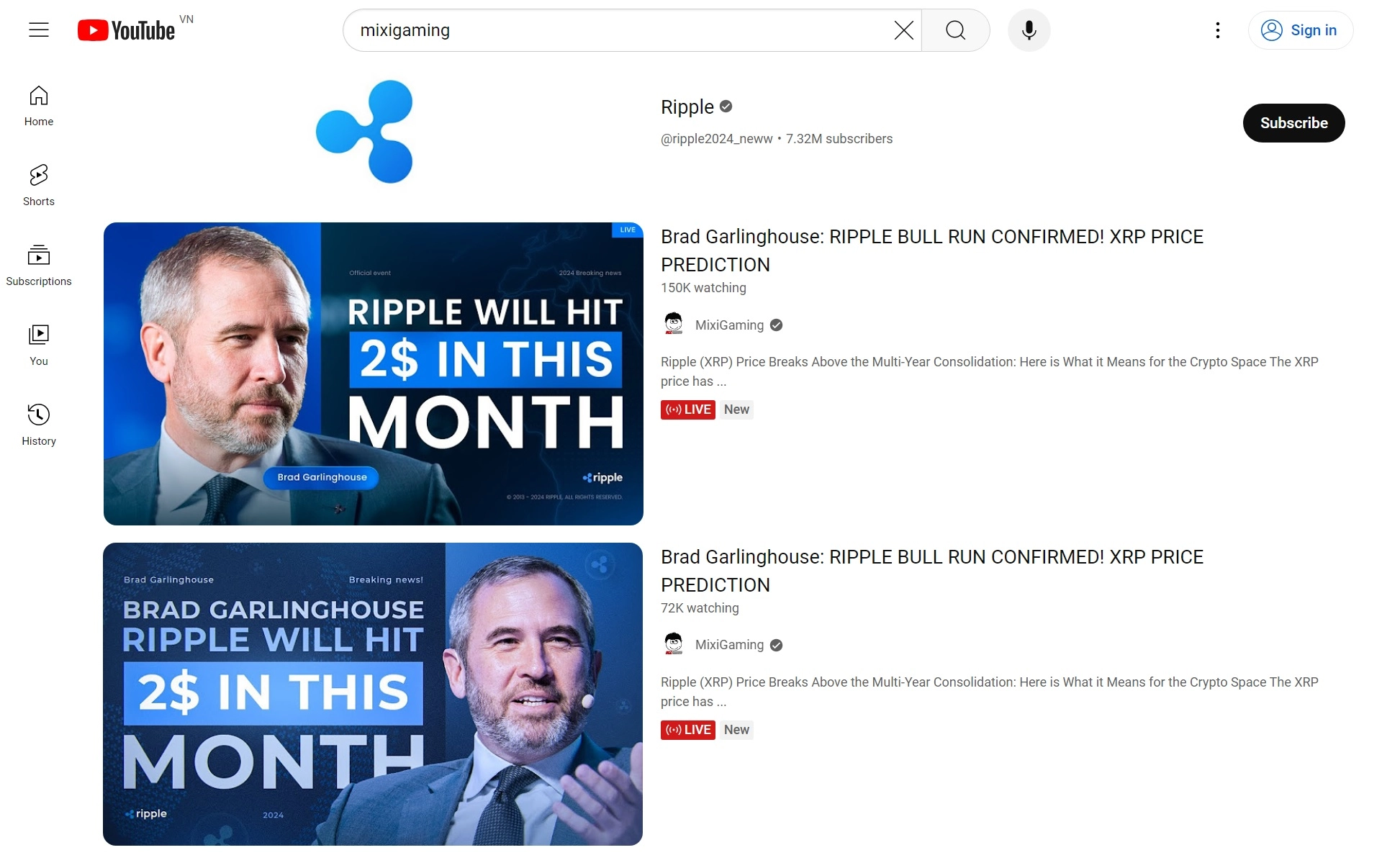
Task: Click the microphone search icon
Action: coord(1029,30)
